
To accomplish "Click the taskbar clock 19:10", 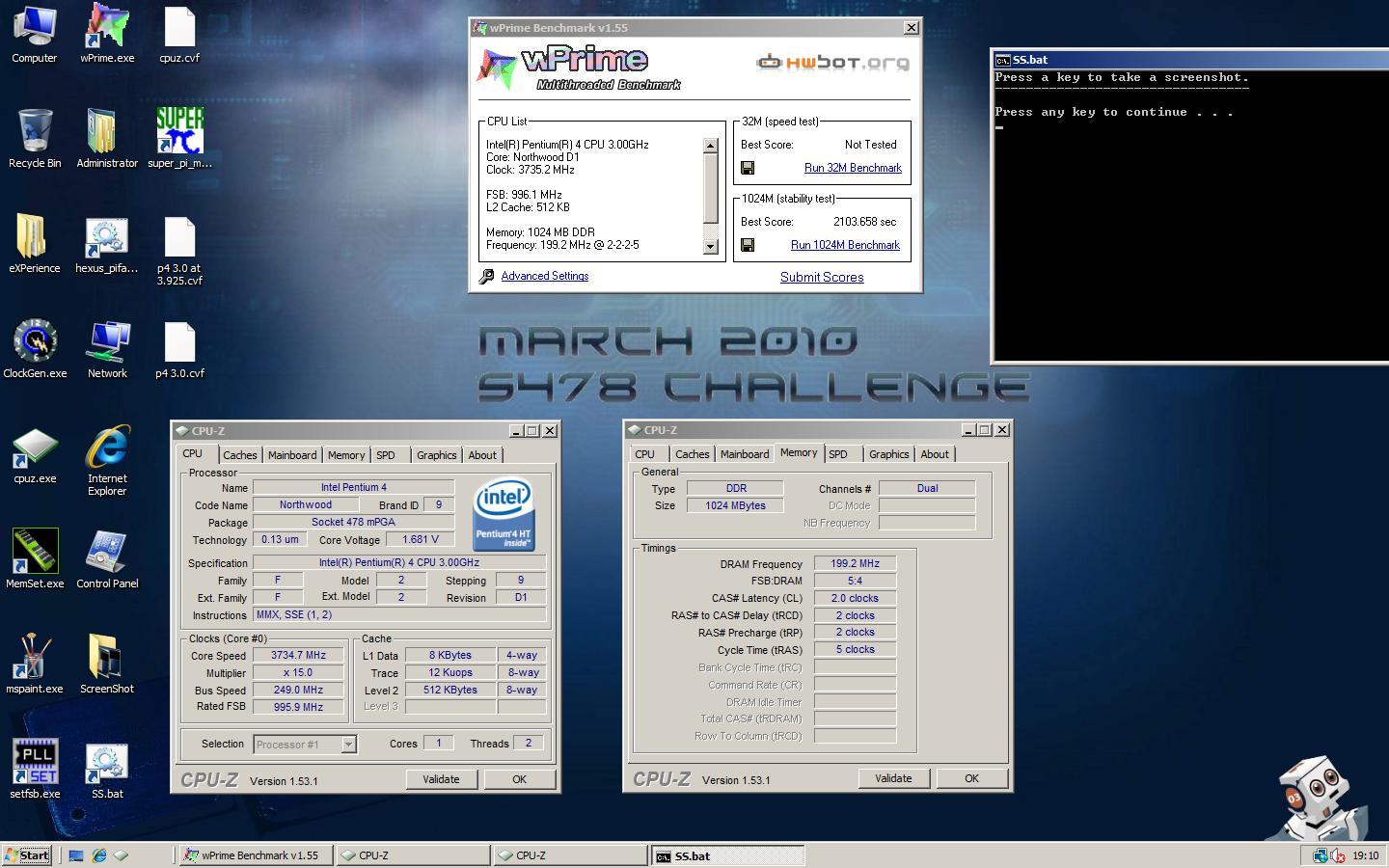I will pos(1365,855).
